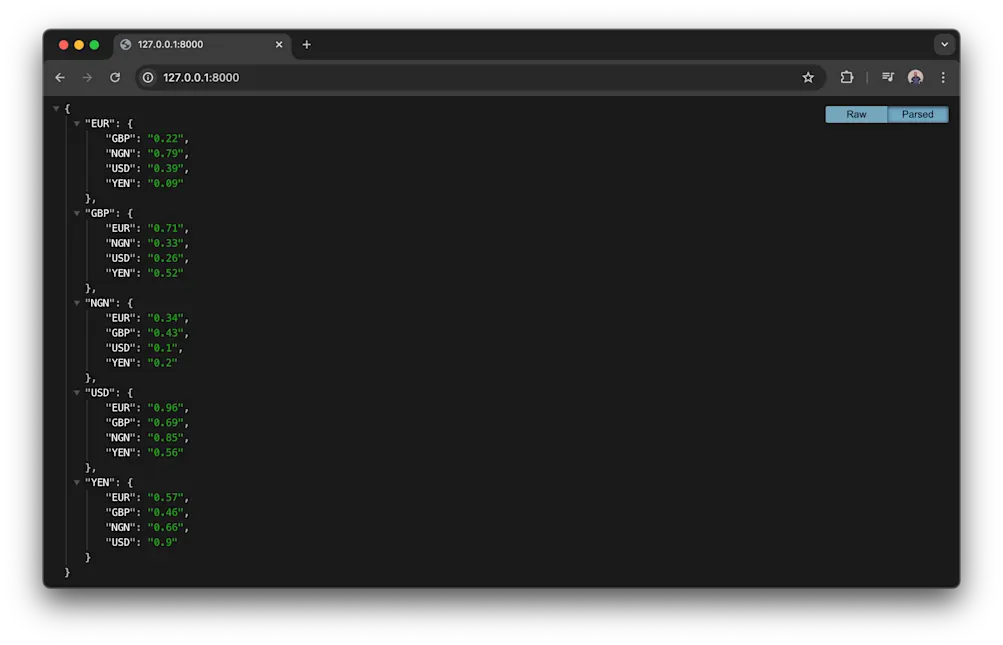Click the forward navigation arrow
The width and height of the screenshot is (1003, 645).
pos(87,77)
